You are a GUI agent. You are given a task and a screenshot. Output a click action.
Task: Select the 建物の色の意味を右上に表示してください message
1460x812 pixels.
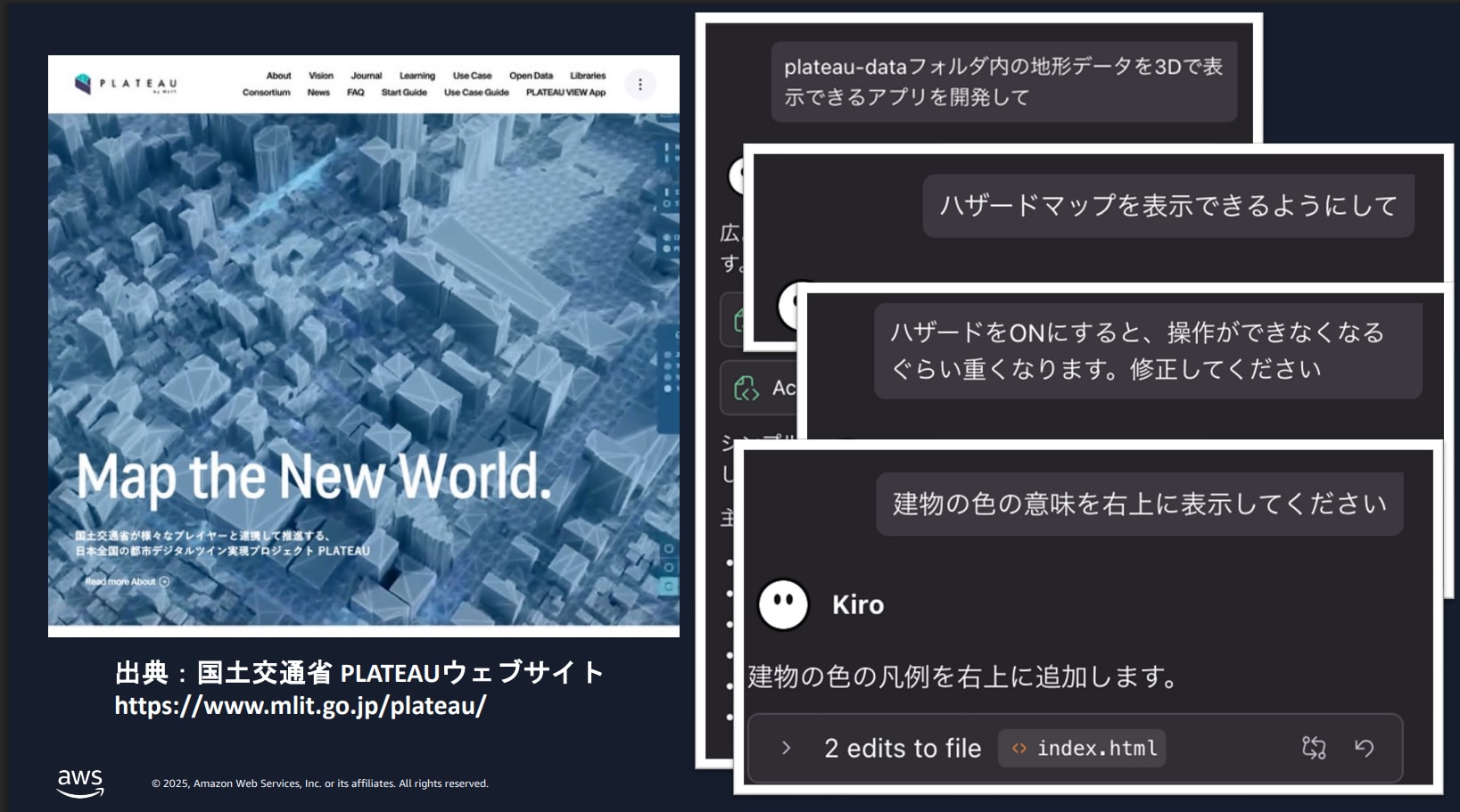[x=1140, y=504]
